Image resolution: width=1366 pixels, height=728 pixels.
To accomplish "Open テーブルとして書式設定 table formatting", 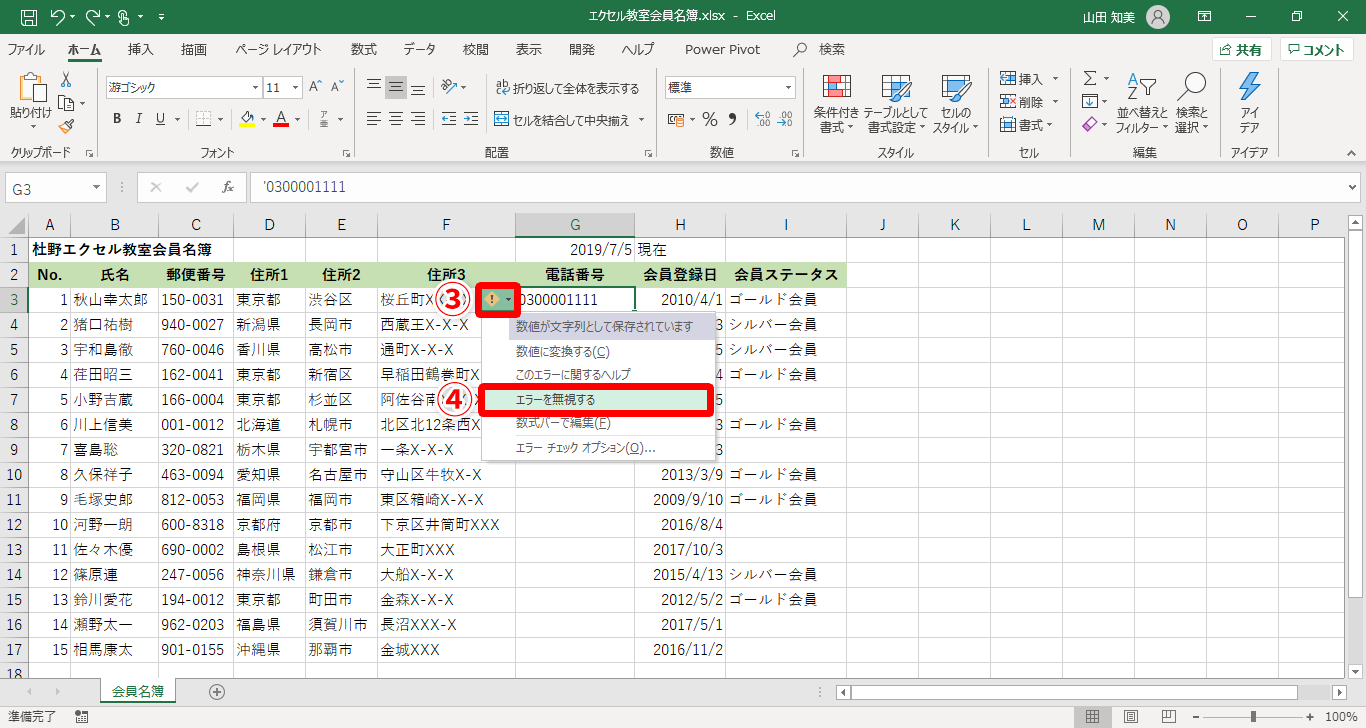I will coord(896,104).
